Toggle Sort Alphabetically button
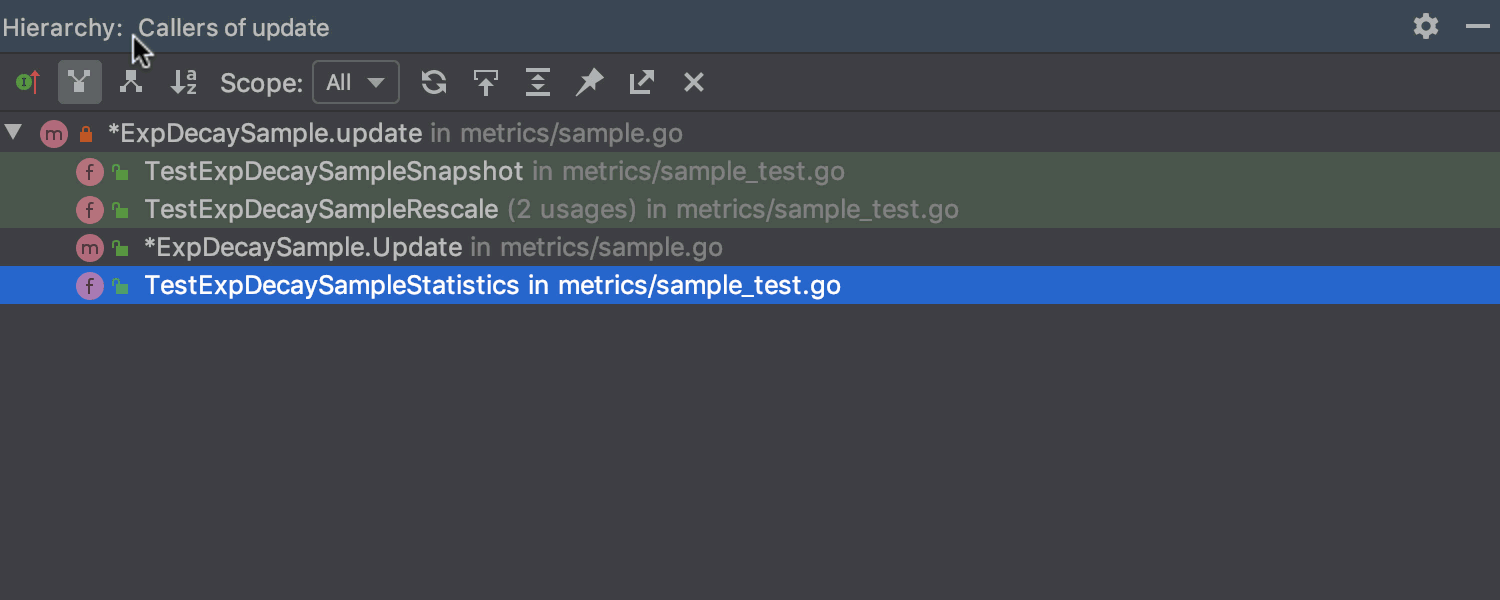The width and height of the screenshot is (1500, 600). pyautogui.click(x=184, y=82)
